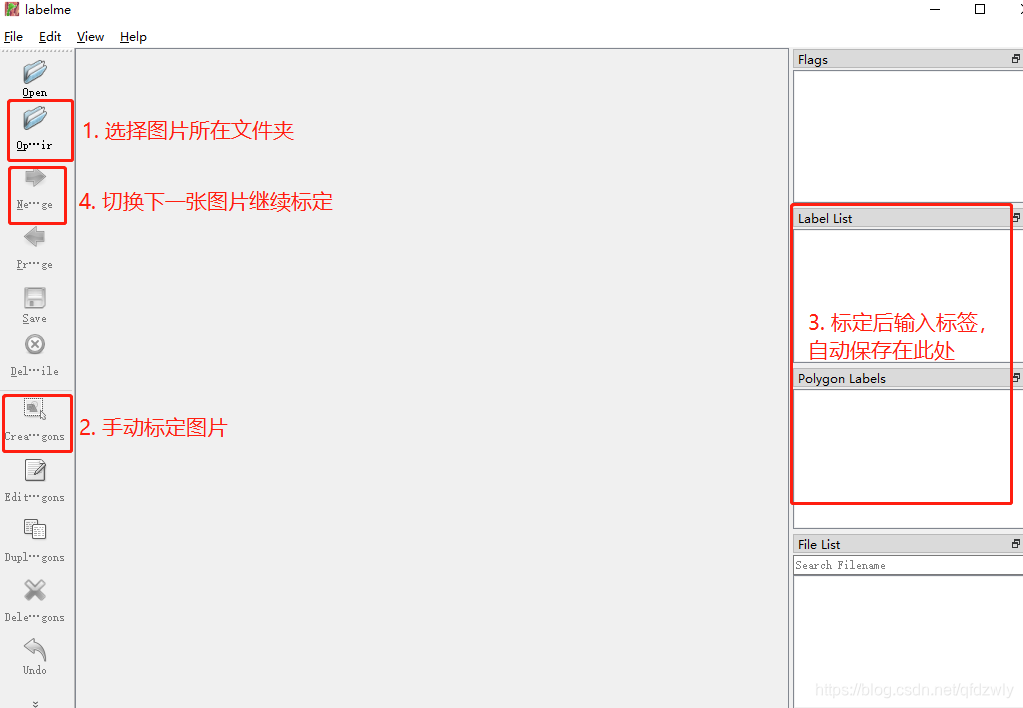Select the Create Polygons tool

tap(35, 408)
